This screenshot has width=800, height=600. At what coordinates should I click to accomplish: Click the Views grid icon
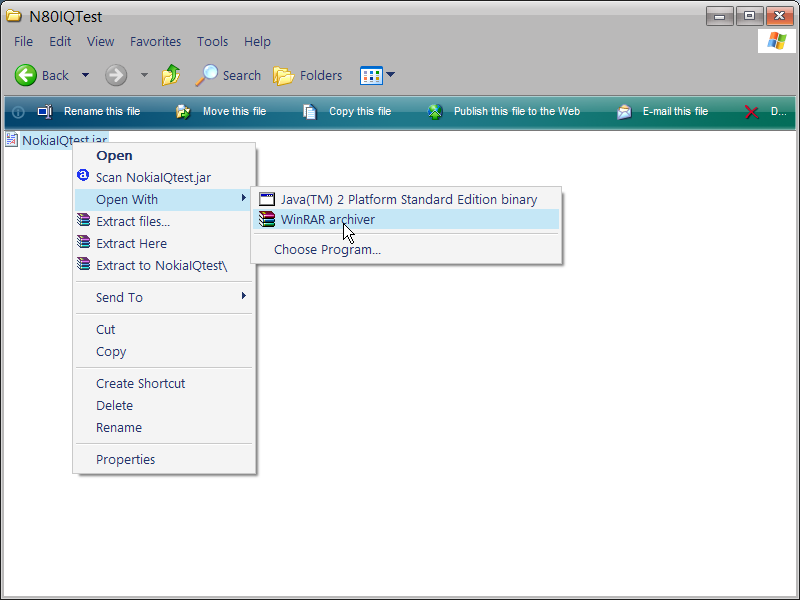click(x=371, y=76)
